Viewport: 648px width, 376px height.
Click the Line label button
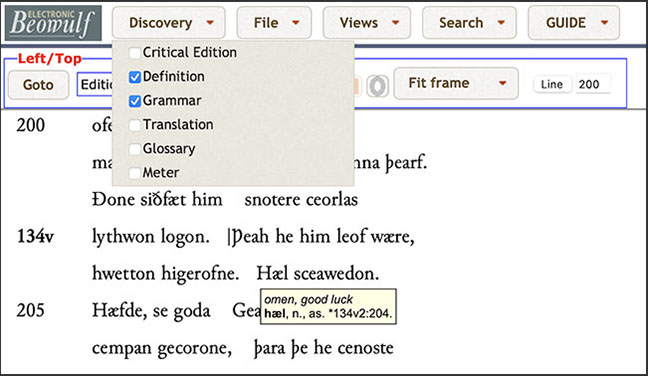click(552, 84)
